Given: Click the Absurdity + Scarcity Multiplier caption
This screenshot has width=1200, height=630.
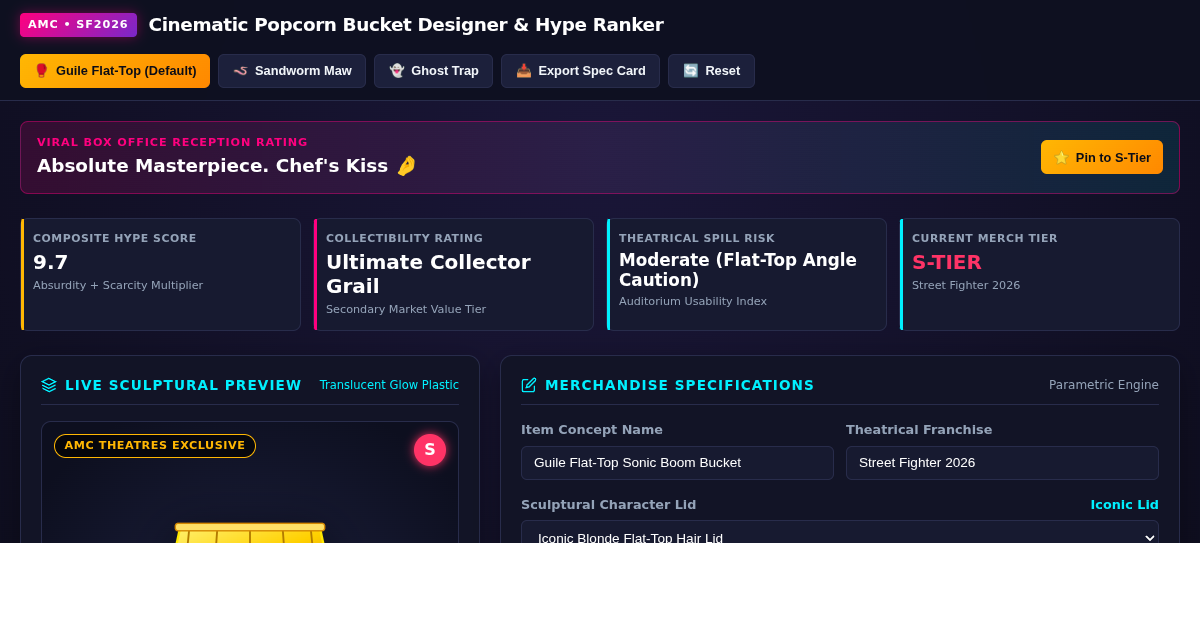Looking at the screenshot, I should [118, 286].
